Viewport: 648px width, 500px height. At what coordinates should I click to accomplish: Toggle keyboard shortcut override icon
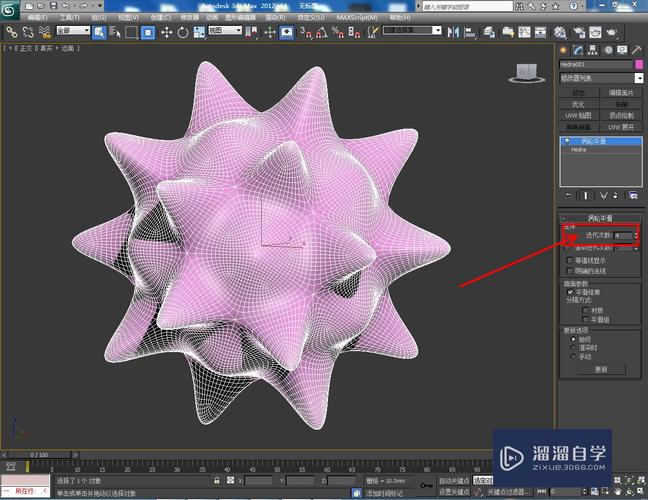click(287, 32)
